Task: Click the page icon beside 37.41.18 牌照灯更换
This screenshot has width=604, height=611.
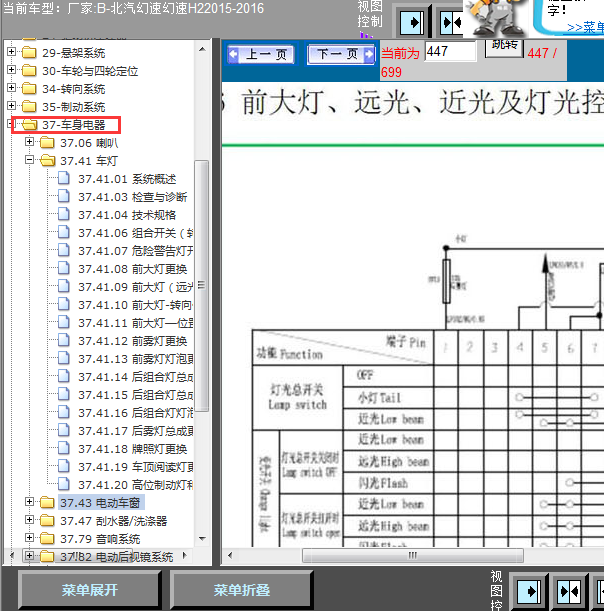Action: [64, 448]
